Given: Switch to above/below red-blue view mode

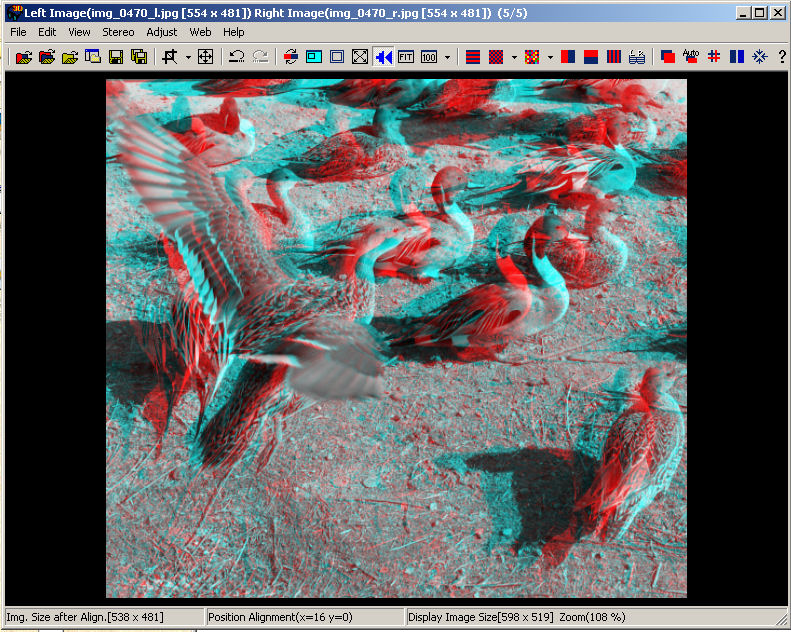Looking at the screenshot, I should [x=591, y=57].
